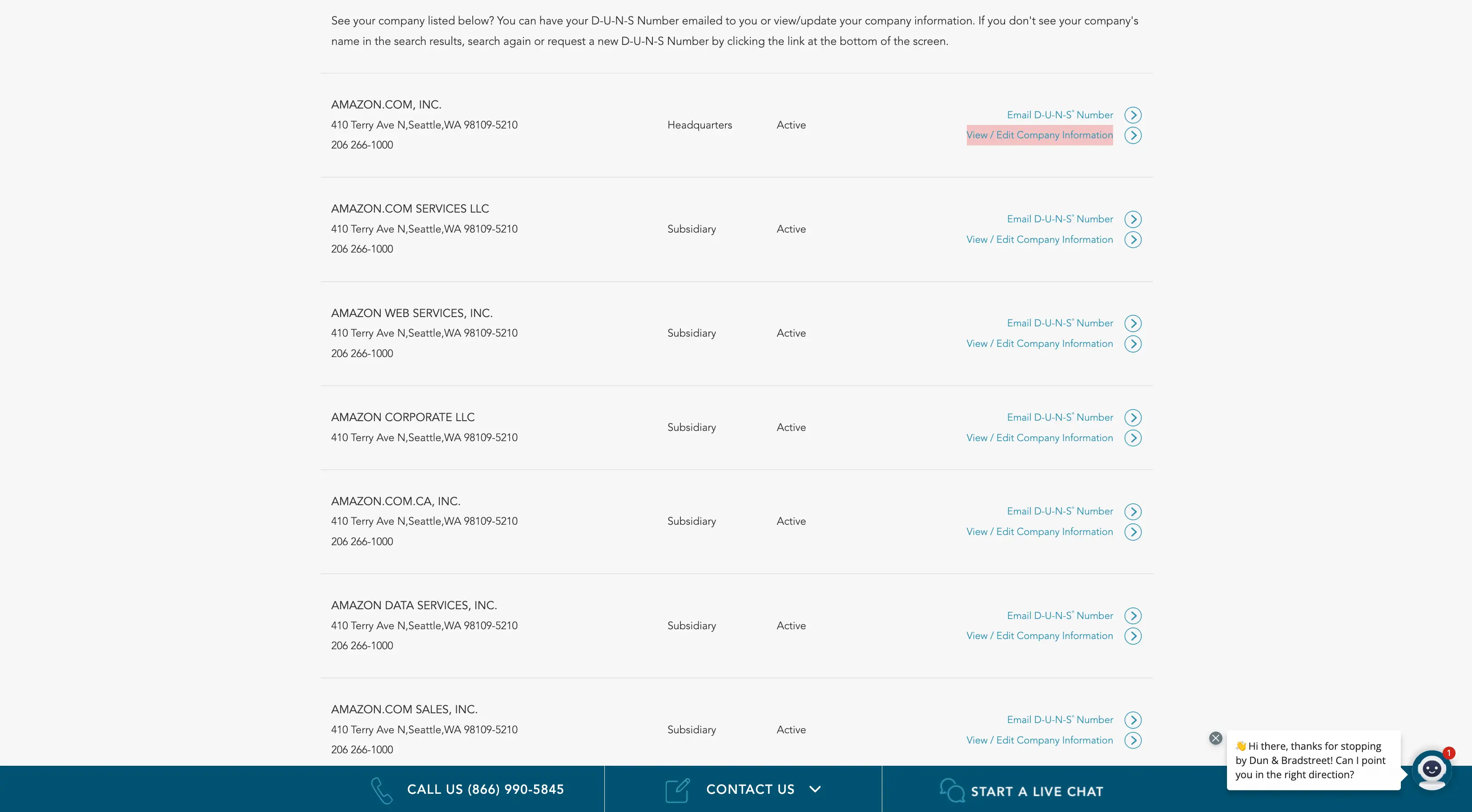Click arrow icon beside Amazon.com, Inc. Email D-U-N-S
Screen dimensions: 1472x812
(x=1133, y=115)
